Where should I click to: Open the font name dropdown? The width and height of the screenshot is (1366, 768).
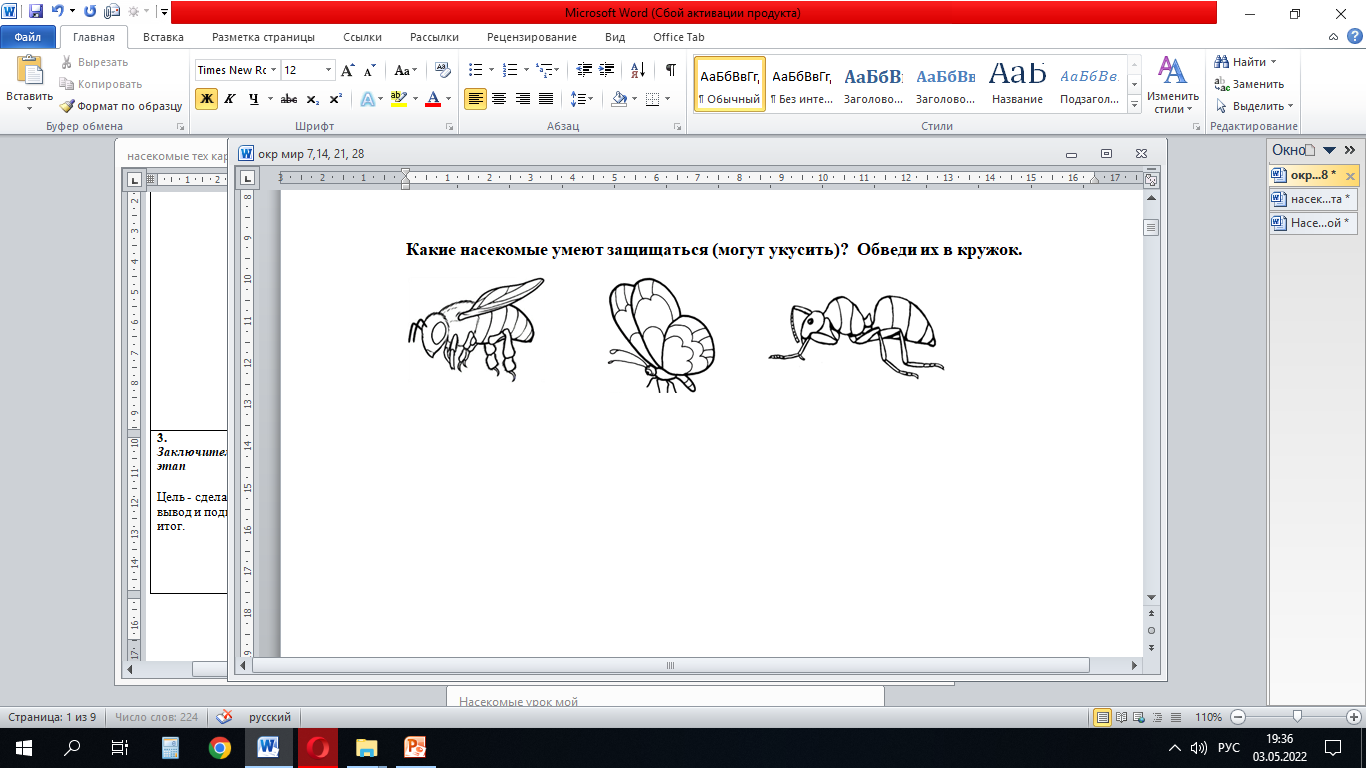(x=273, y=70)
